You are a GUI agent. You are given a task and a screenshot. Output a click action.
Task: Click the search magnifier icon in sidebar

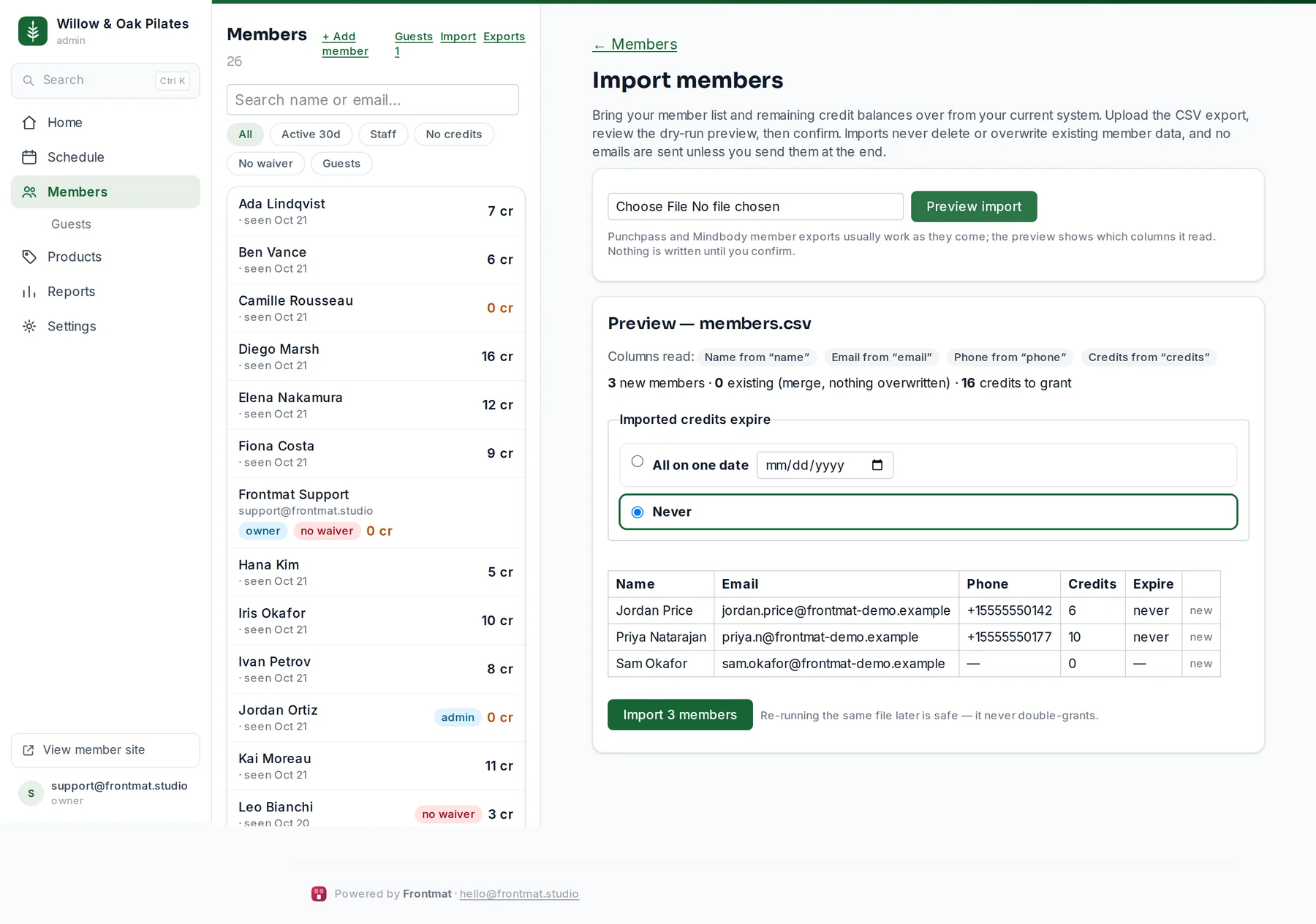[29, 80]
